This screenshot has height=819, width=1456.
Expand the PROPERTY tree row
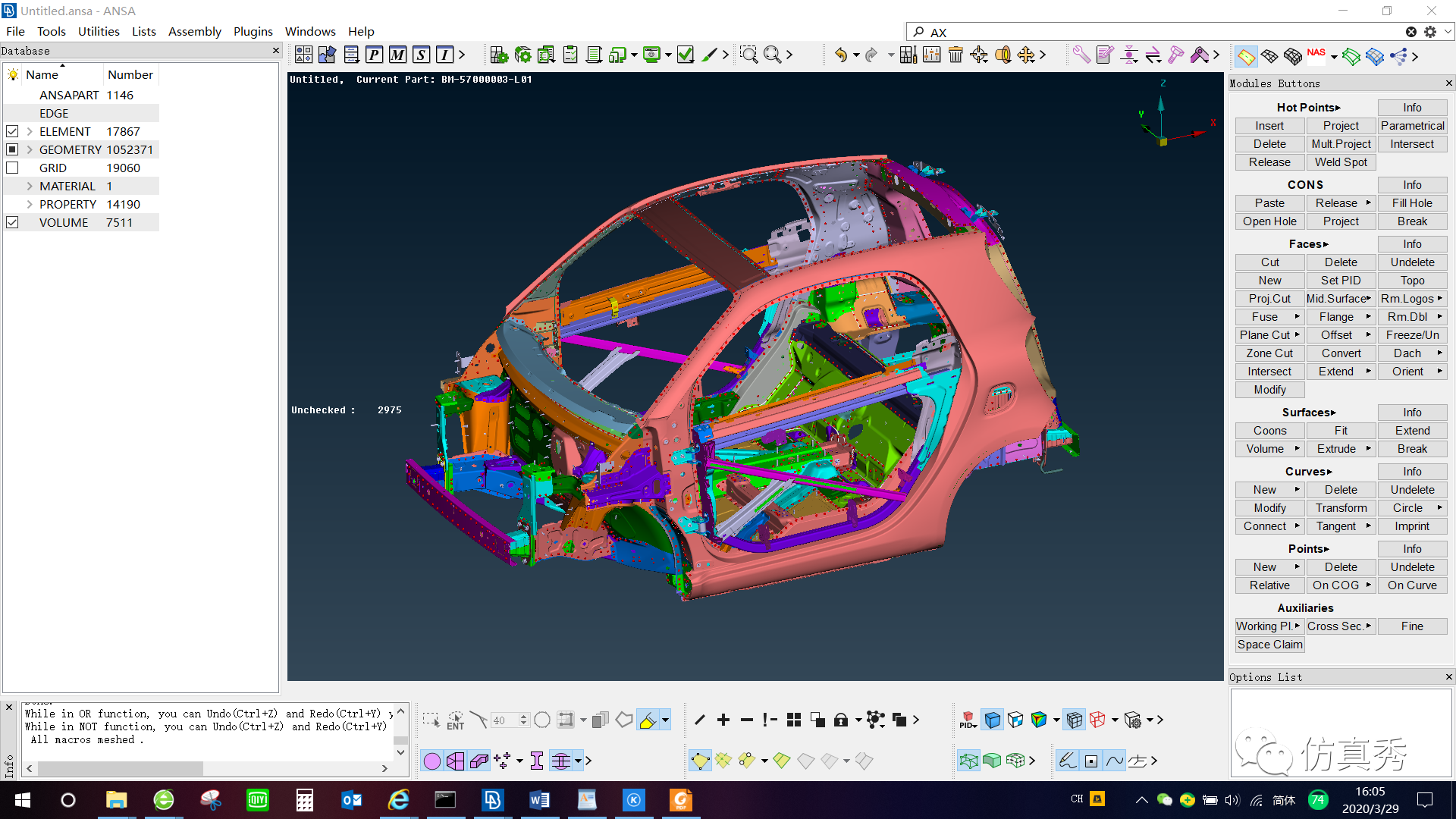pos(30,204)
